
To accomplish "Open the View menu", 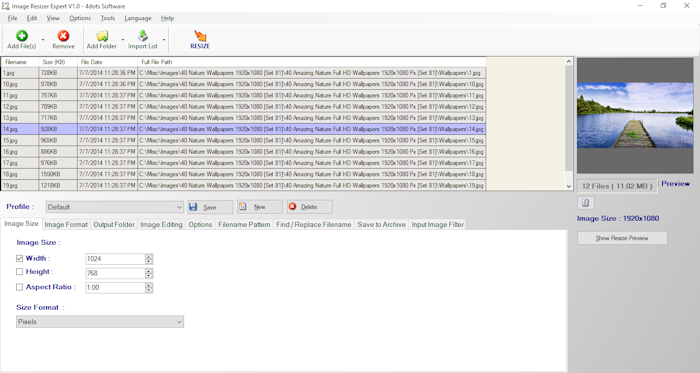I will coord(53,18).
